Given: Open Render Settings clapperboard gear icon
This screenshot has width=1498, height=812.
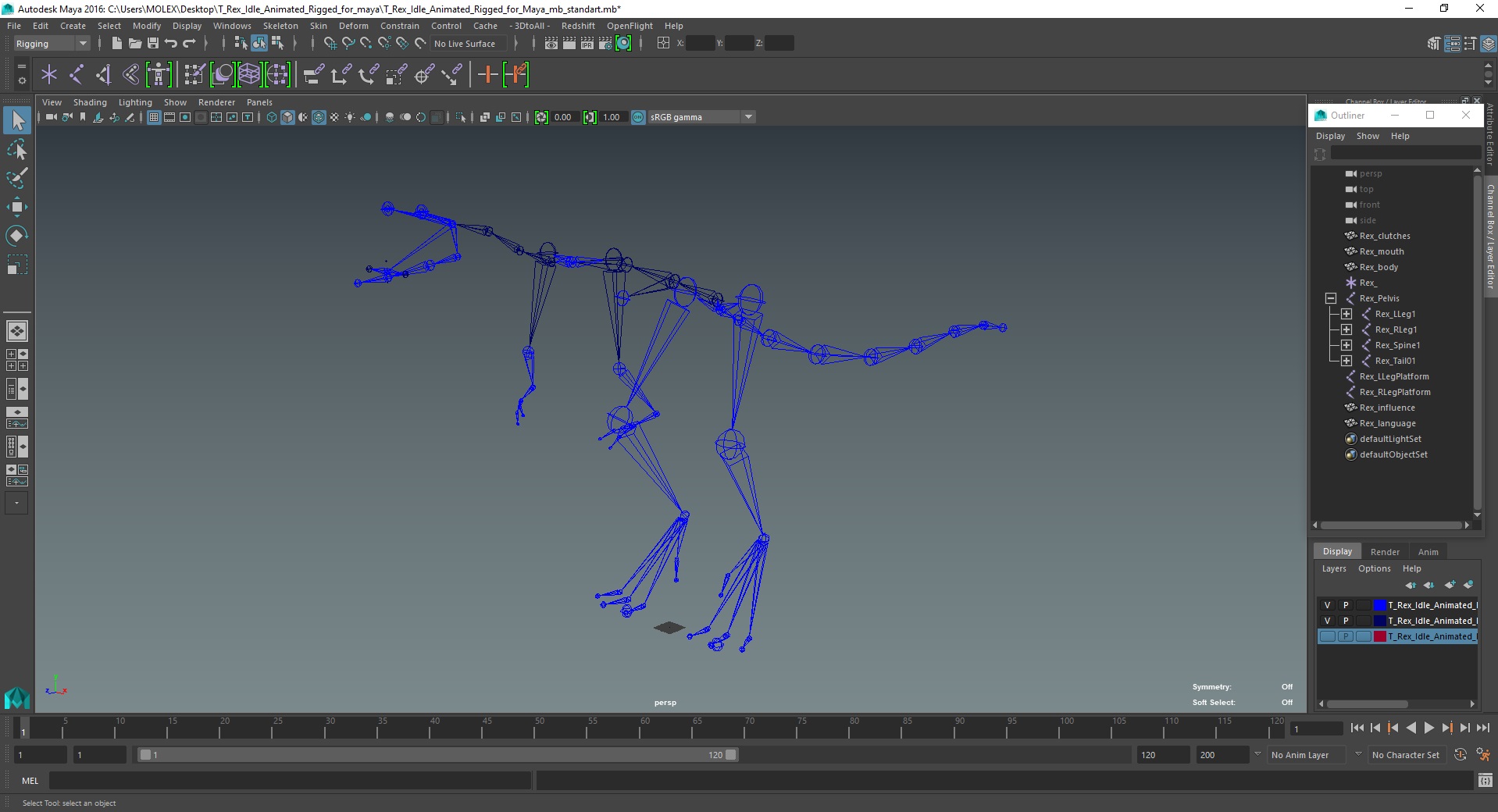Looking at the screenshot, I should point(605,44).
